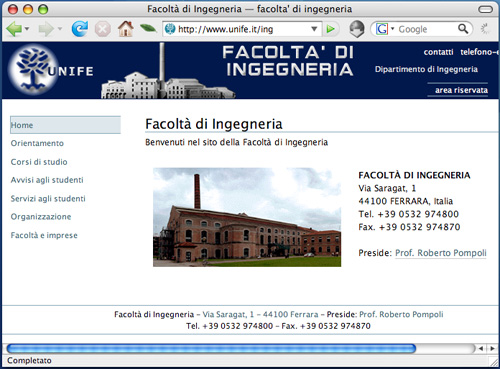Click the Forward arrow button
Viewport: 500px width, 369px height.
46,29
